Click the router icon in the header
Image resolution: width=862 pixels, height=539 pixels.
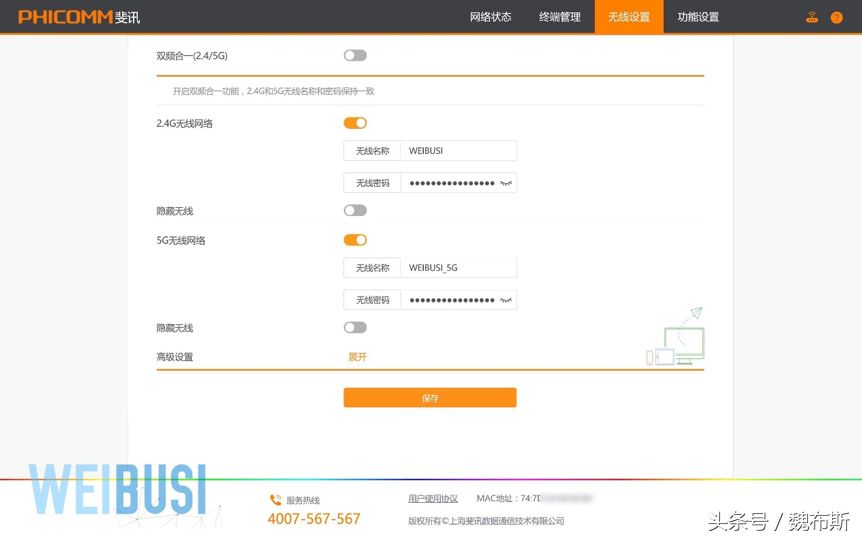click(812, 17)
